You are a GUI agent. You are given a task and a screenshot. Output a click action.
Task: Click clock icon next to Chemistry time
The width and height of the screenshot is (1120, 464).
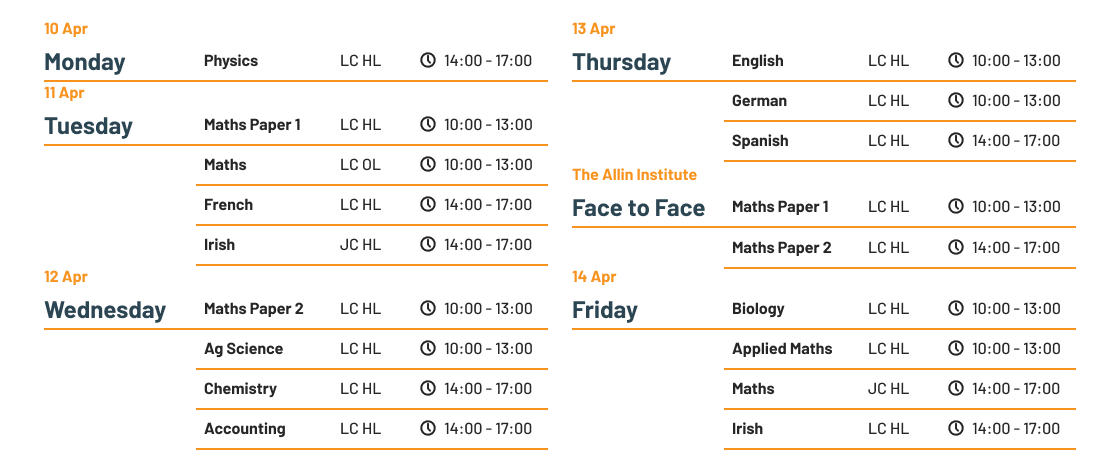427,388
